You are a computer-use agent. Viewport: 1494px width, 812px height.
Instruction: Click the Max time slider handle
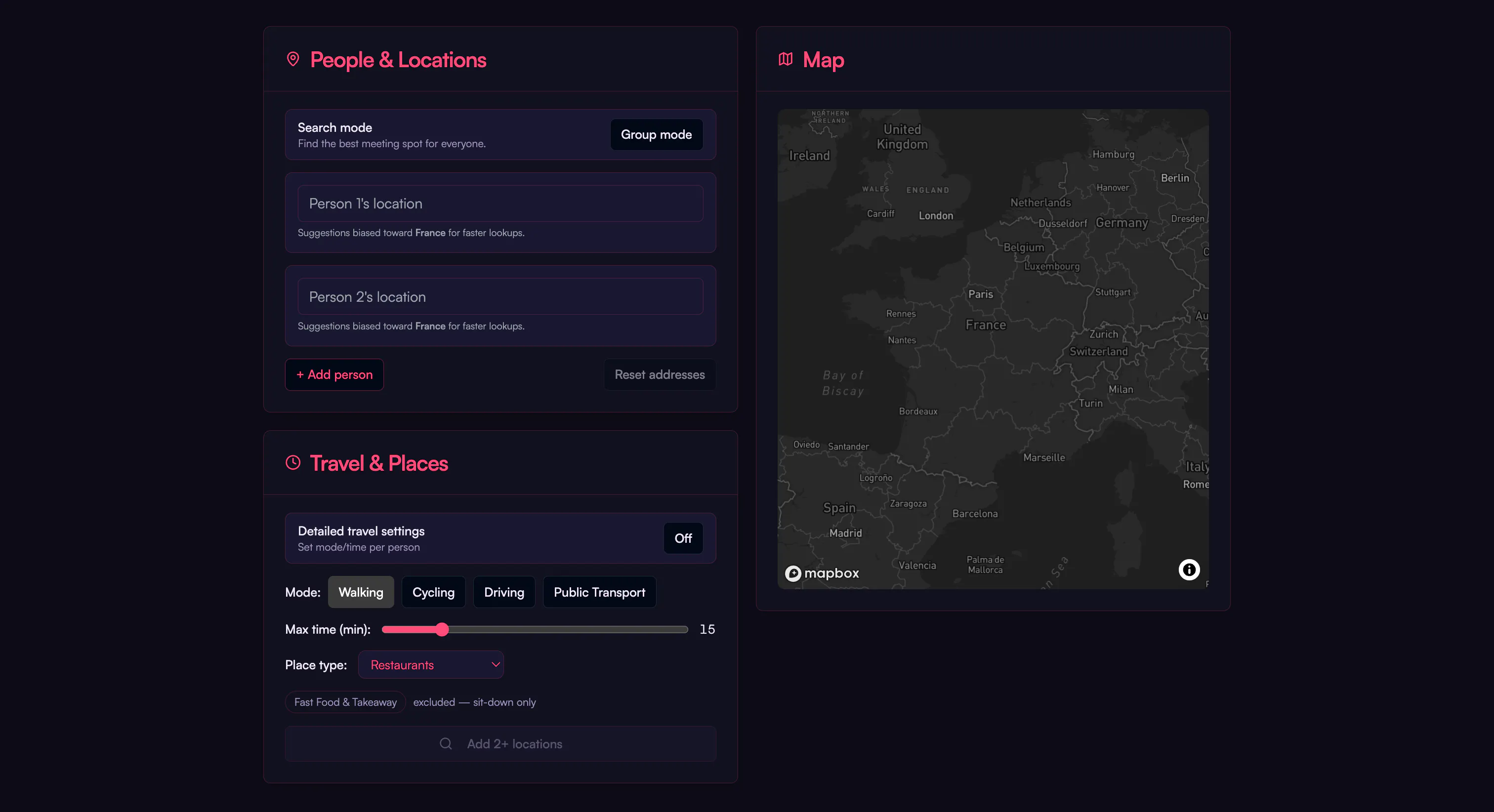click(x=442, y=629)
